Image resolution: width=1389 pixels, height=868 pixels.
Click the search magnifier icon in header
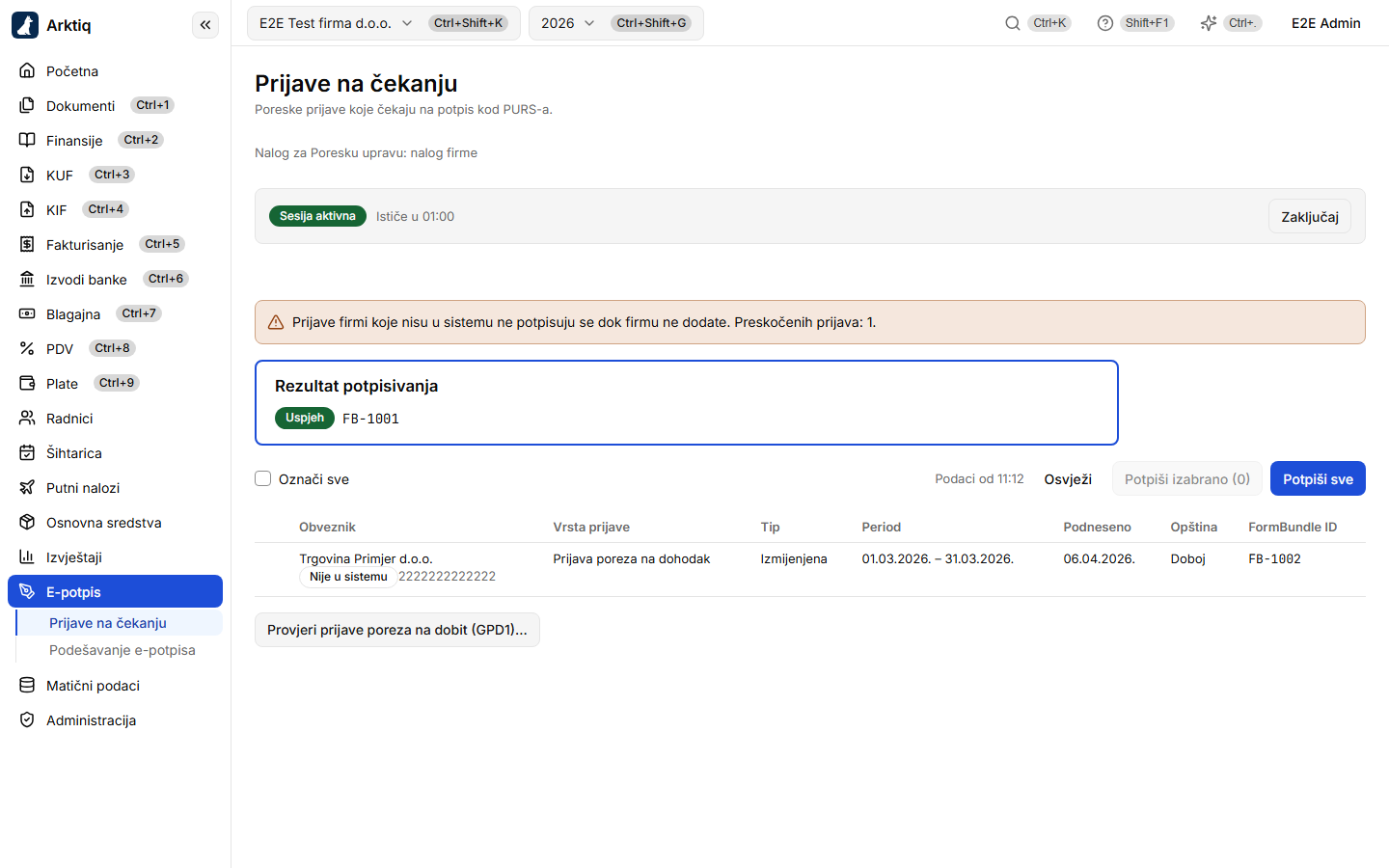click(1012, 23)
